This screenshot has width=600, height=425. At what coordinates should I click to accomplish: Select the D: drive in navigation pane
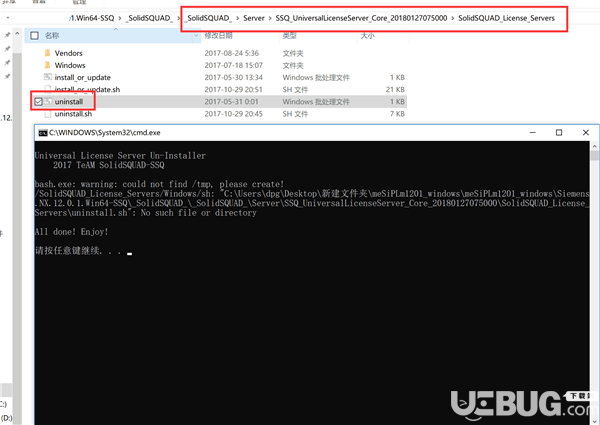click(x=6, y=418)
